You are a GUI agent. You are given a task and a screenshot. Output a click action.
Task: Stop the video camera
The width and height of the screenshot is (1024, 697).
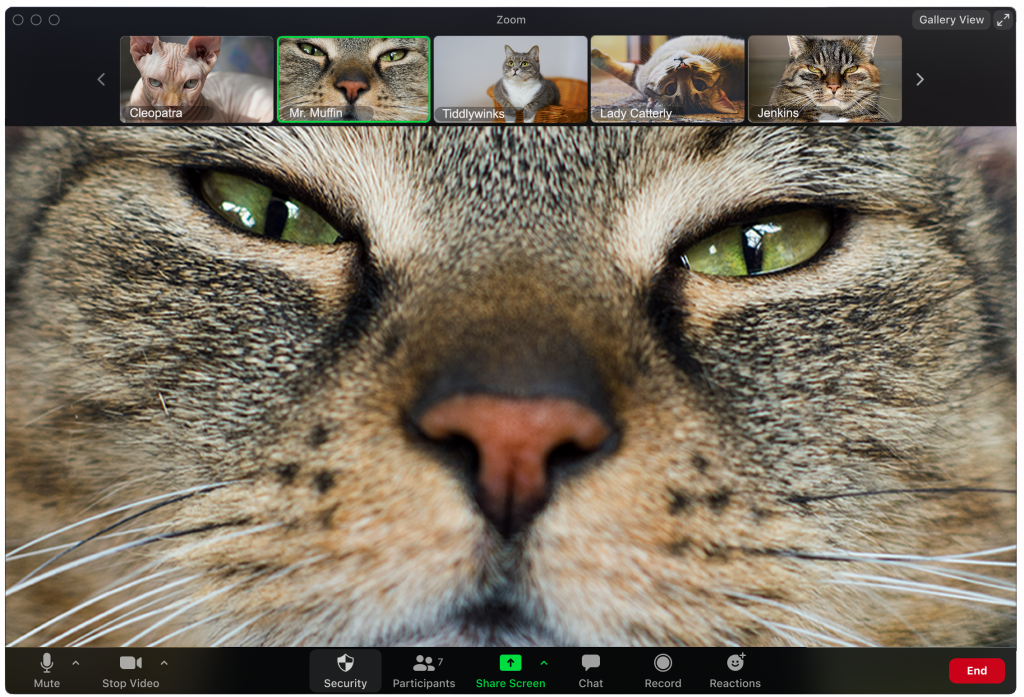tap(130, 669)
